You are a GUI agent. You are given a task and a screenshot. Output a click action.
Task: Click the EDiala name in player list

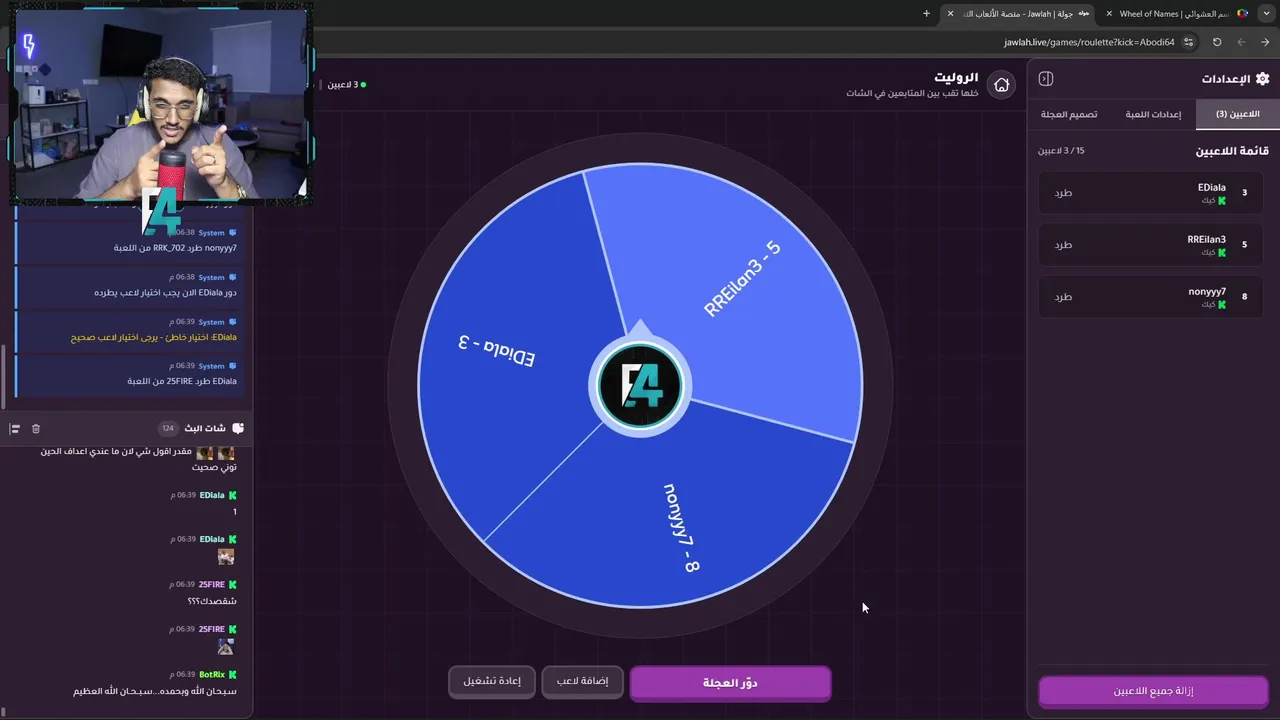pyautogui.click(x=1211, y=187)
